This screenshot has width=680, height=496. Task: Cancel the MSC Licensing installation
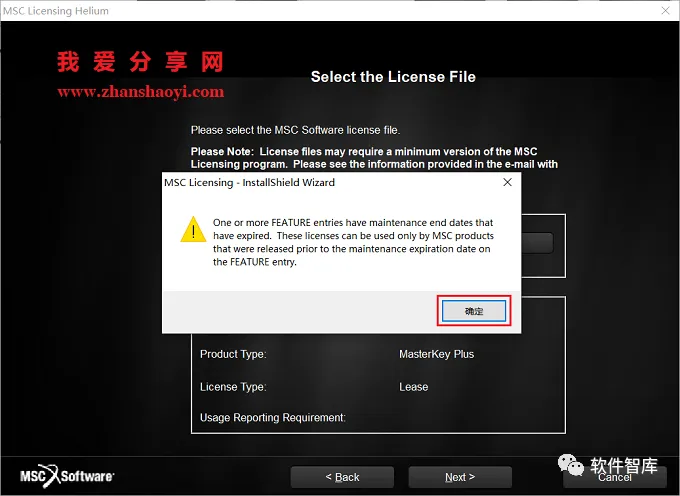pos(615,477)
